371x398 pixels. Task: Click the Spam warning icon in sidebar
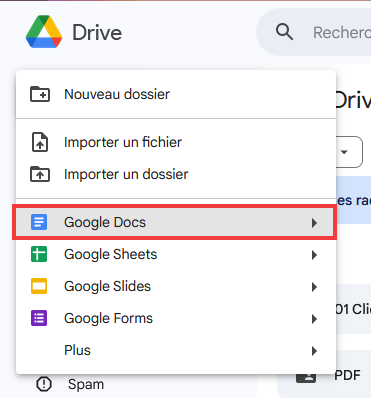[44, 384]
